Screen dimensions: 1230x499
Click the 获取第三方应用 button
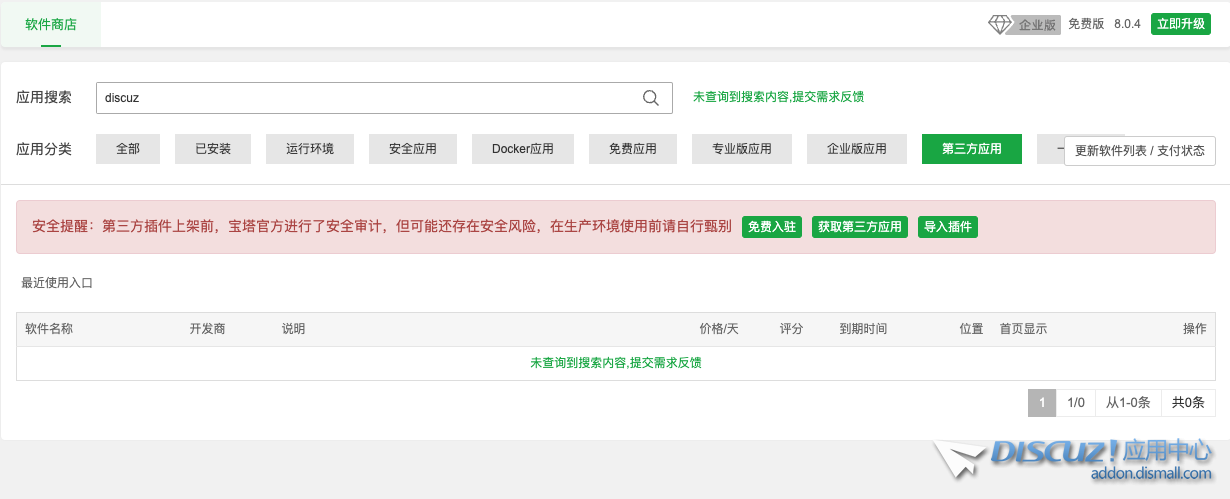[860, 227]
